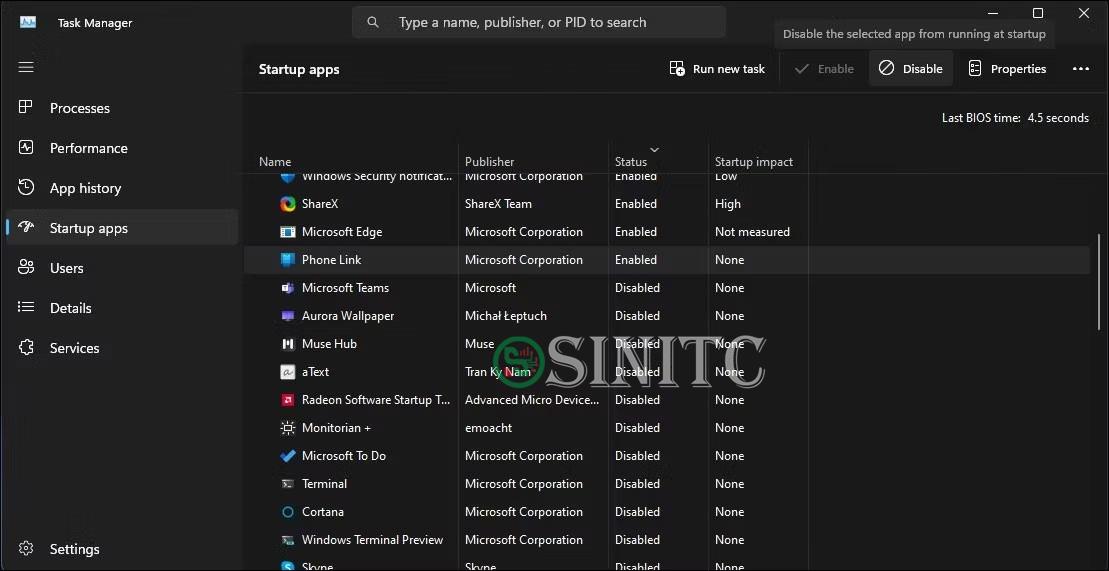This screenshot has height=571, width=1109.
Task: Open the Details page
Action: 122,308
